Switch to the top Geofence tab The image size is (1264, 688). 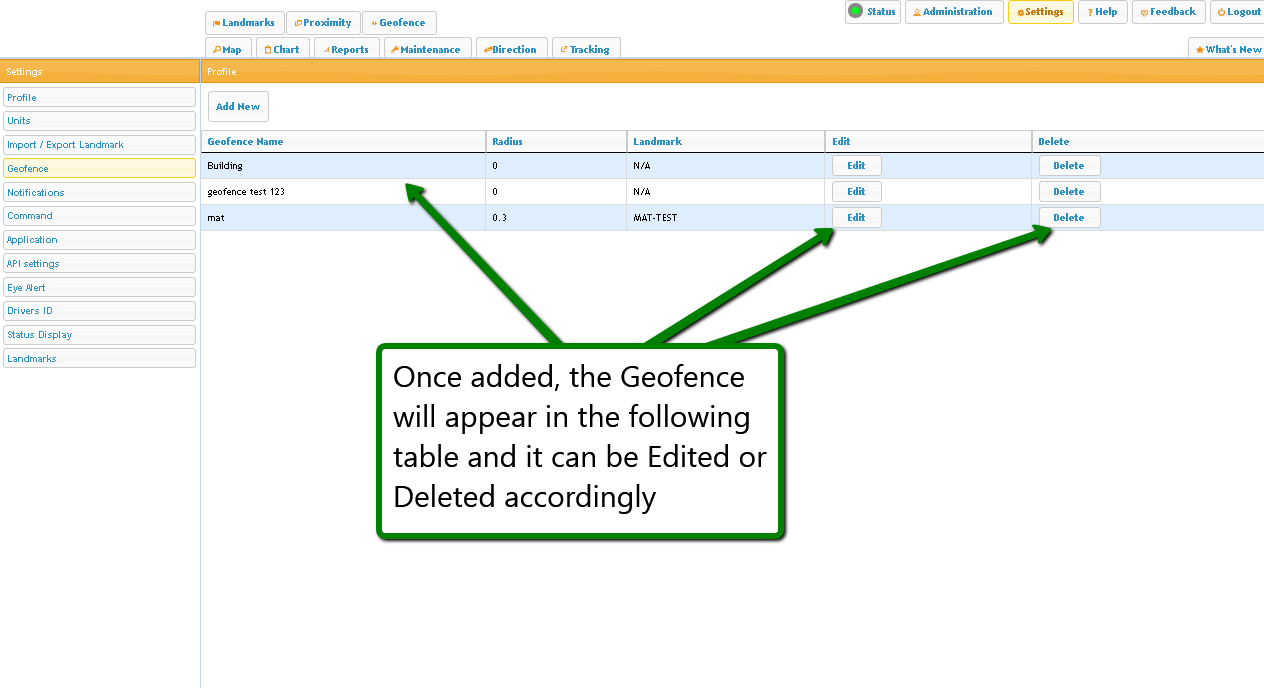point(398,23)
